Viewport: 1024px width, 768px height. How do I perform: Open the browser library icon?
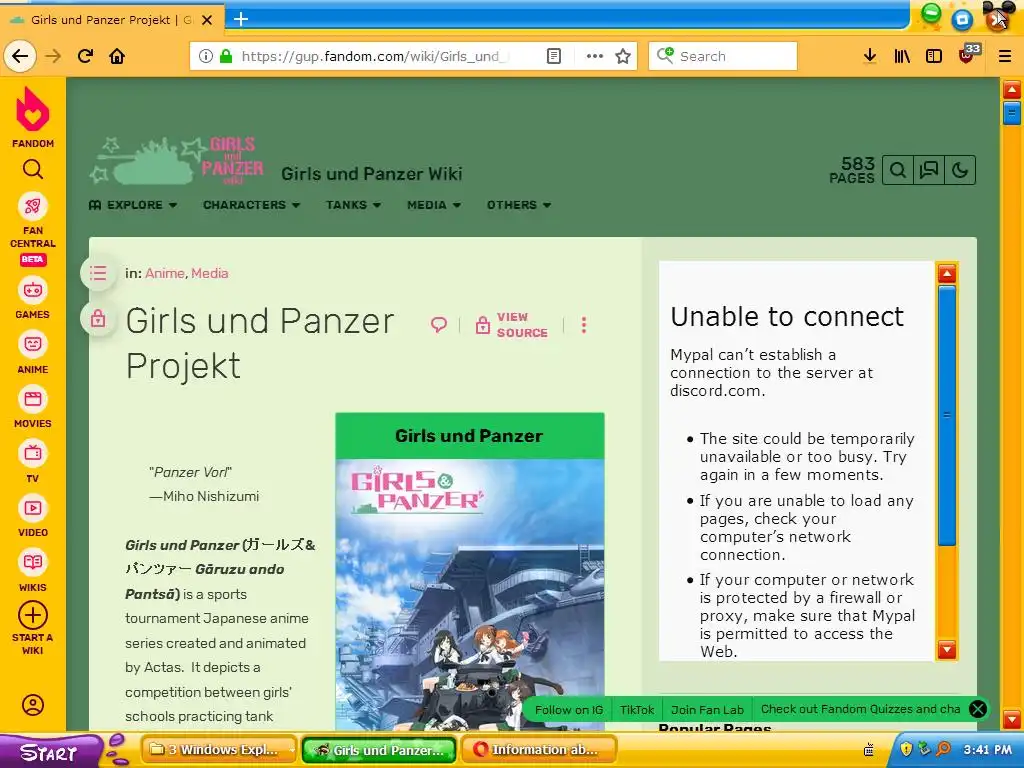pyautogui.click(x=902, y=56)
